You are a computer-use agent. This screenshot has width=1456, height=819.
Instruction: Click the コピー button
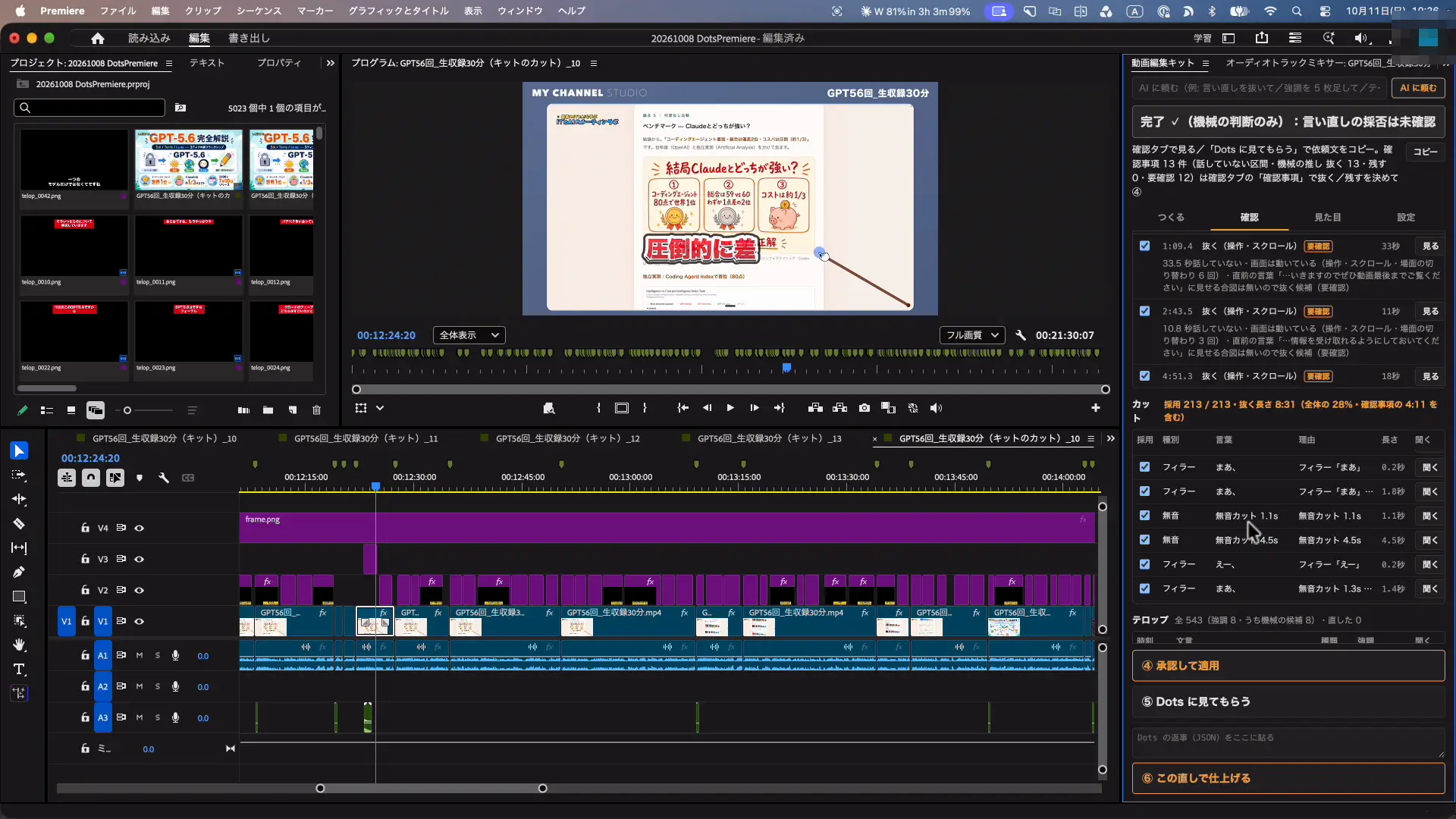[1425, 152]
